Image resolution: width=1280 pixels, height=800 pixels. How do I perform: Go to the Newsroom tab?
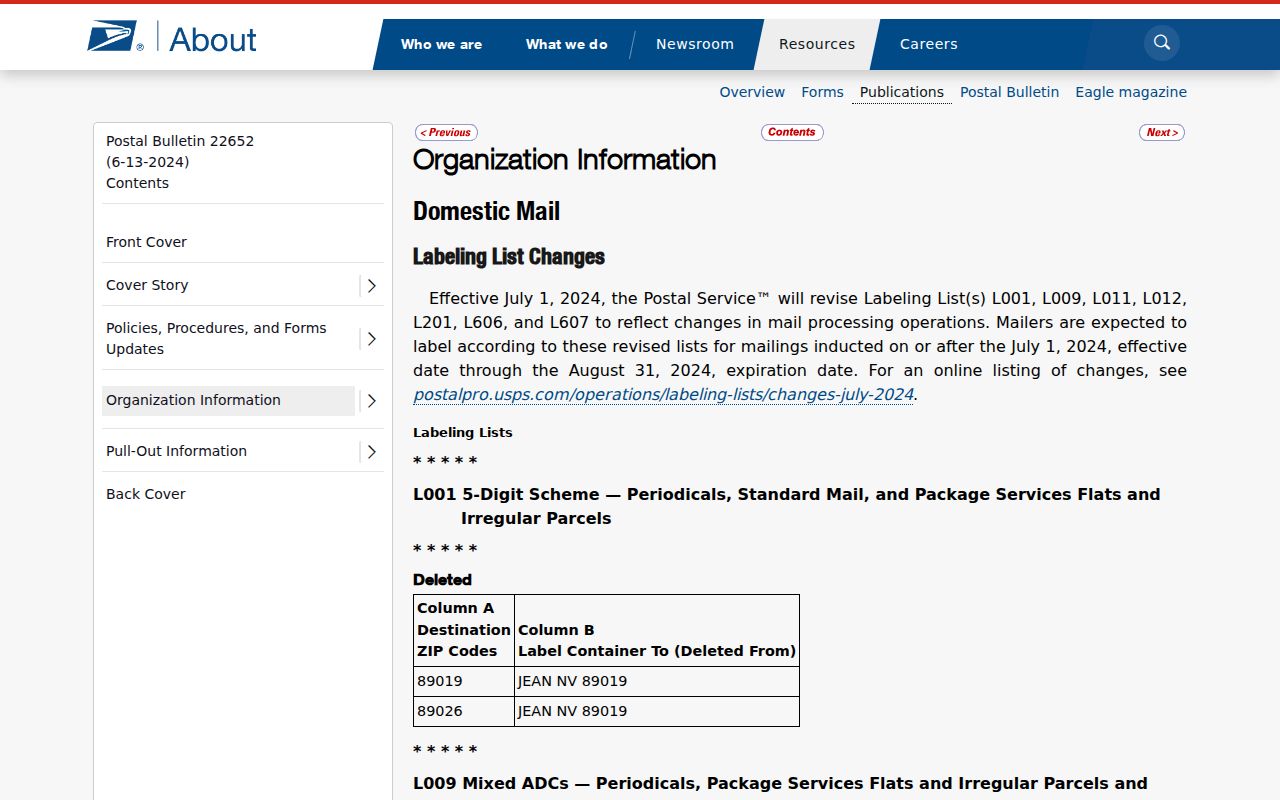click(695, 44)
